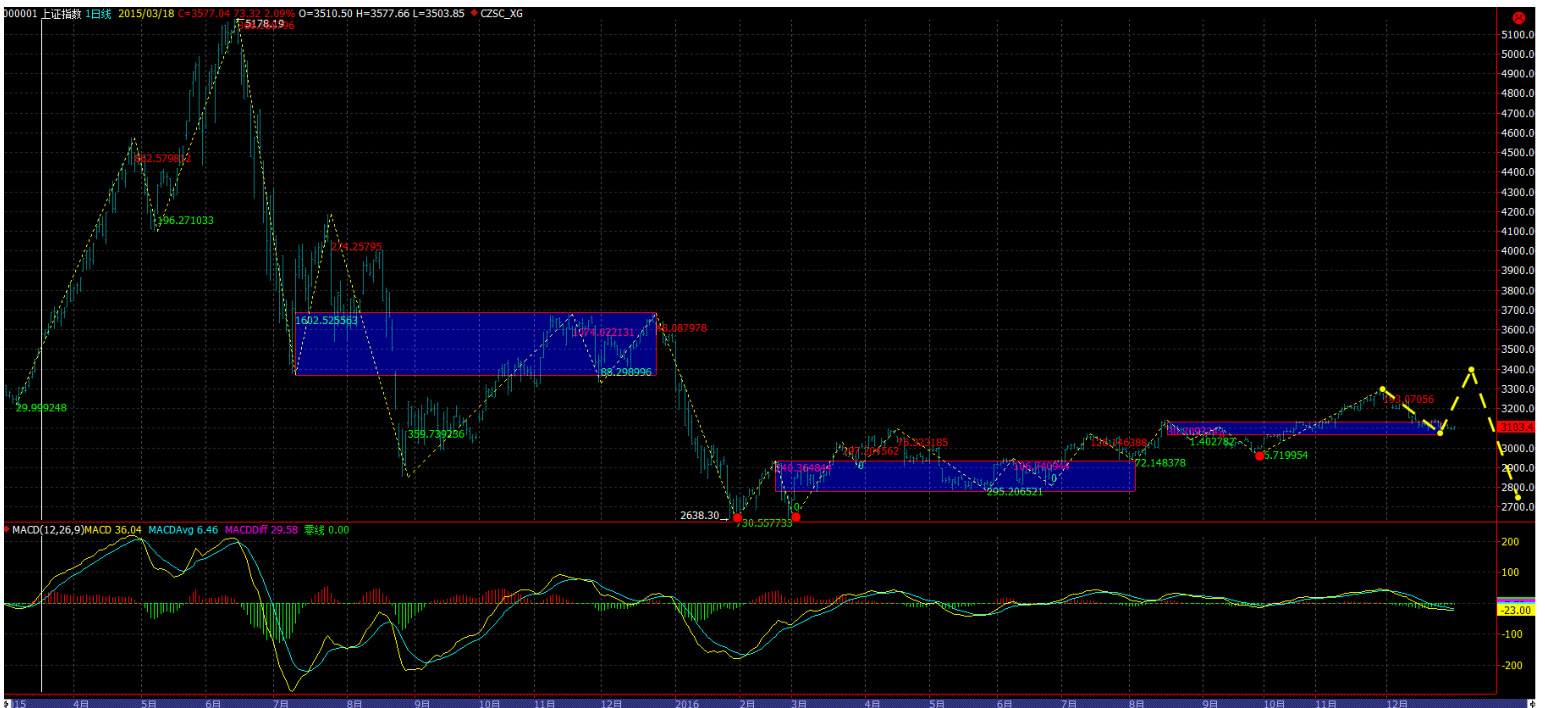1545x708 pixels.
Task: Select the red dot beside the 5.719954 label
Action: [x=1259, y=456]
